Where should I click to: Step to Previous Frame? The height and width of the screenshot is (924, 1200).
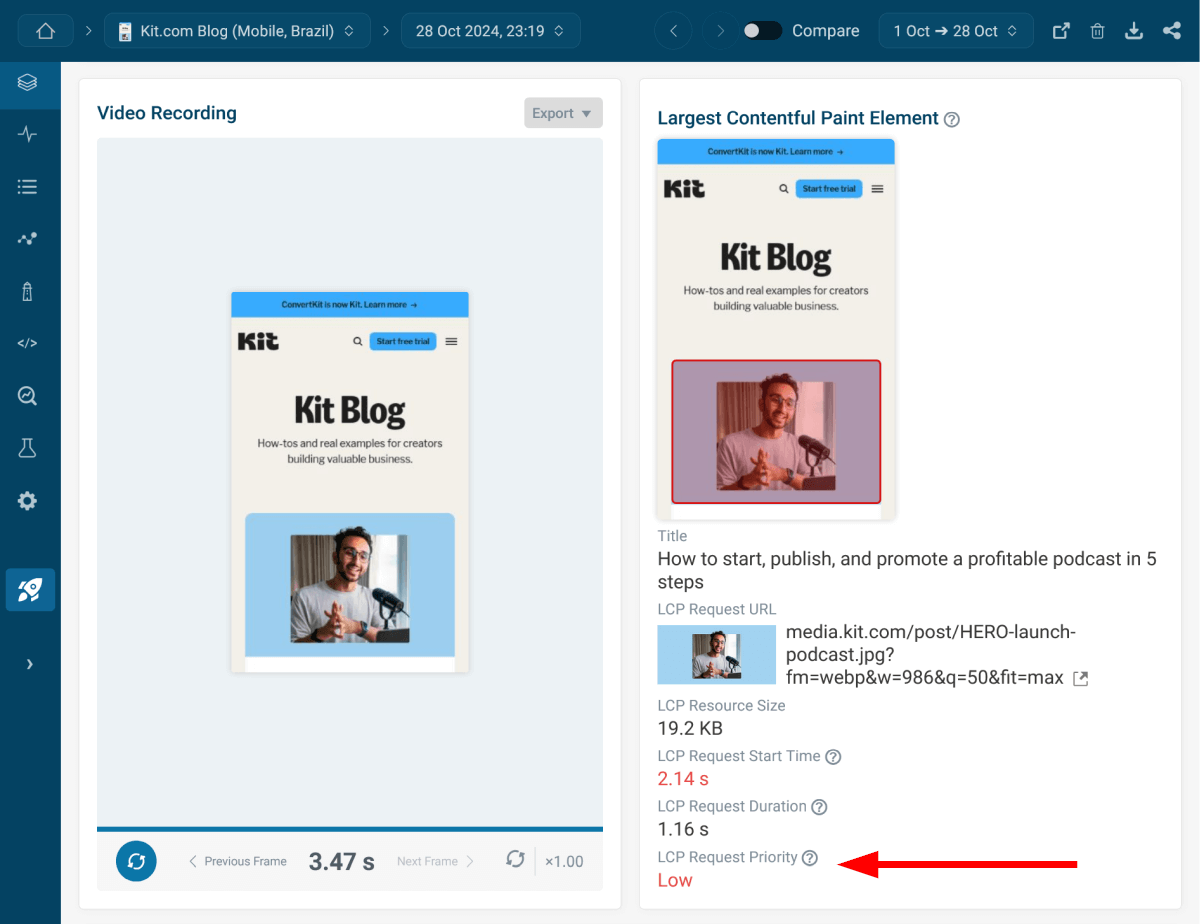(x=238, y=861)
